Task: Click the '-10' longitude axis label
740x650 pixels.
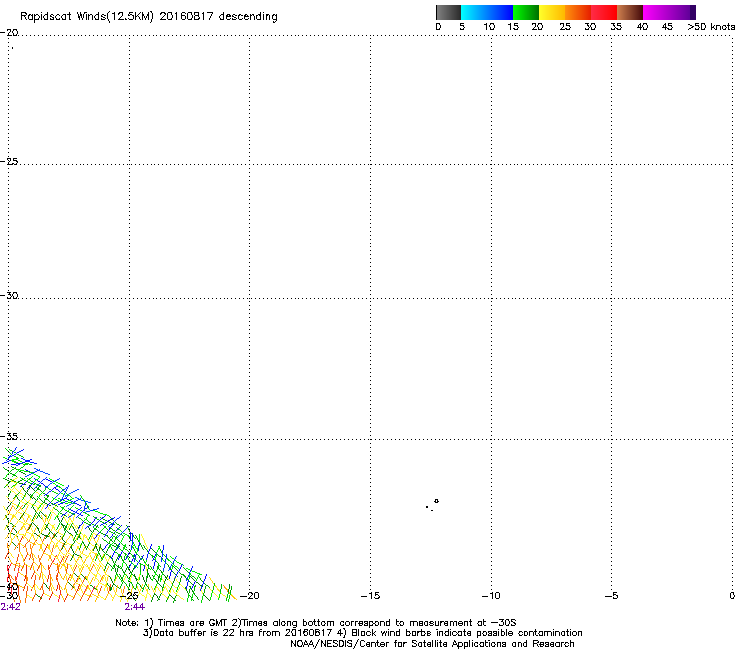Action: pyautogui.click(x=491, y=596)
